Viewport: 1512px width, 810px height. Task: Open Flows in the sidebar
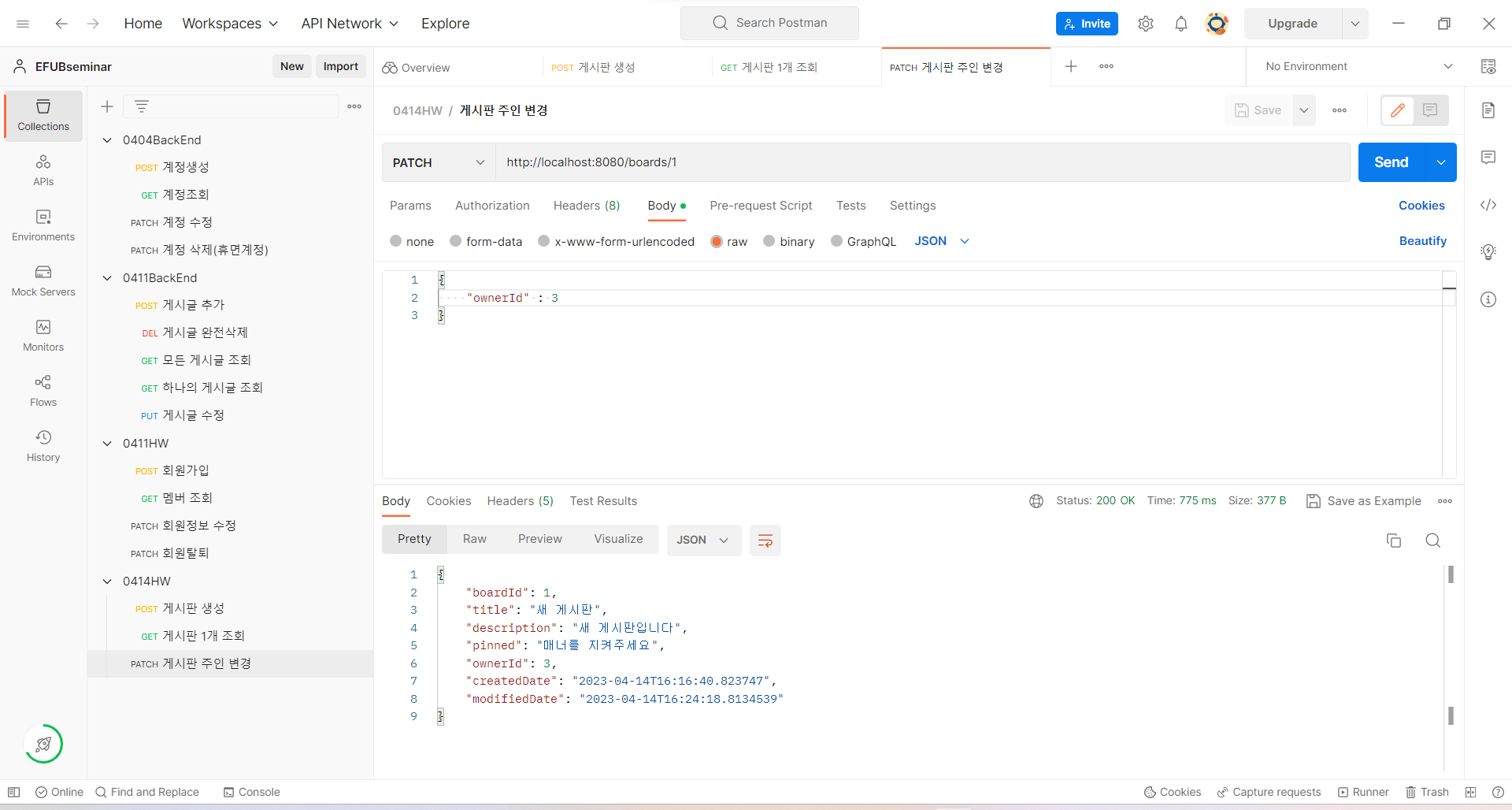tap(43, 391)
